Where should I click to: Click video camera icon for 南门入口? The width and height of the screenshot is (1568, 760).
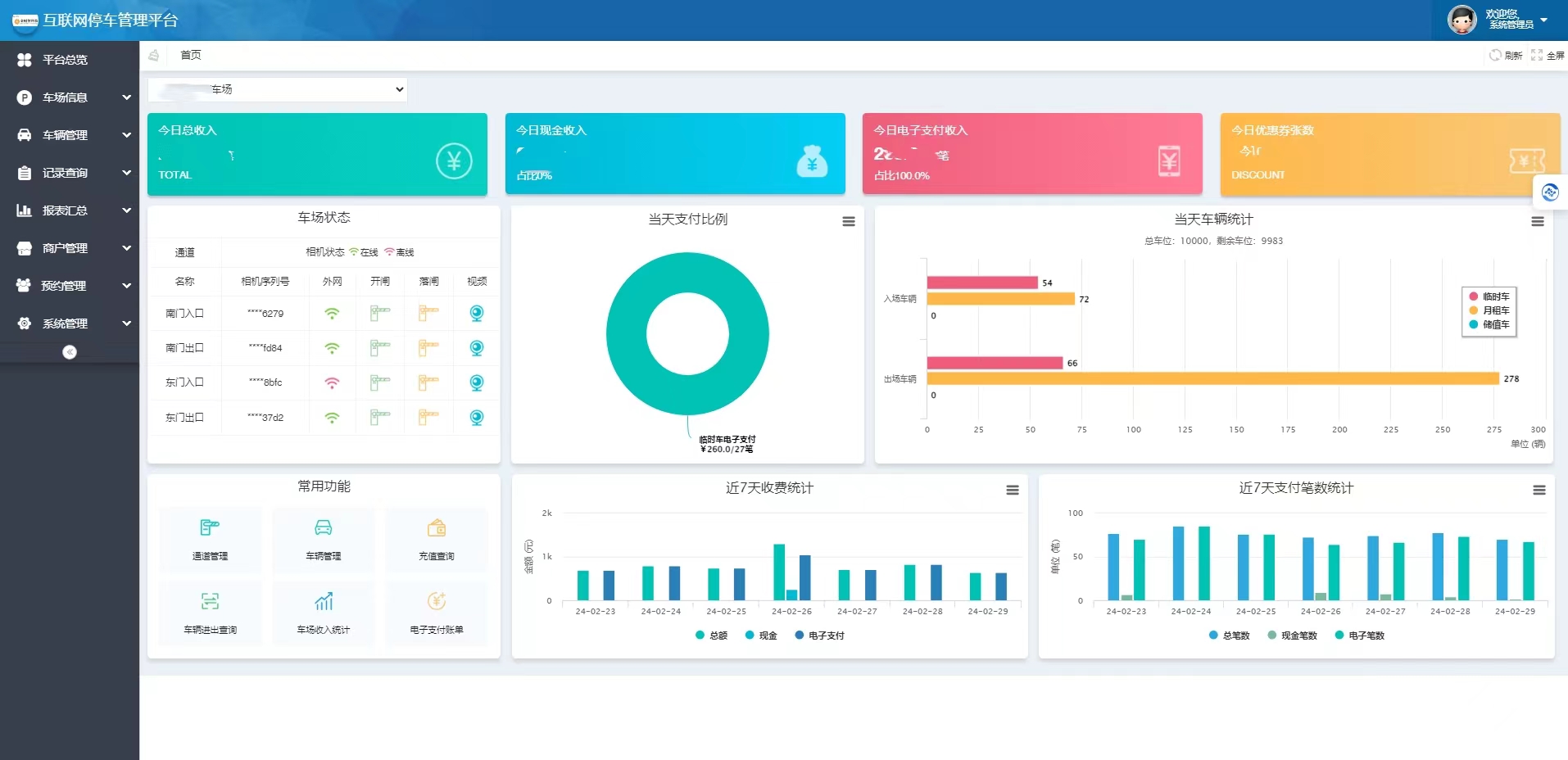[x=476, y=313]
